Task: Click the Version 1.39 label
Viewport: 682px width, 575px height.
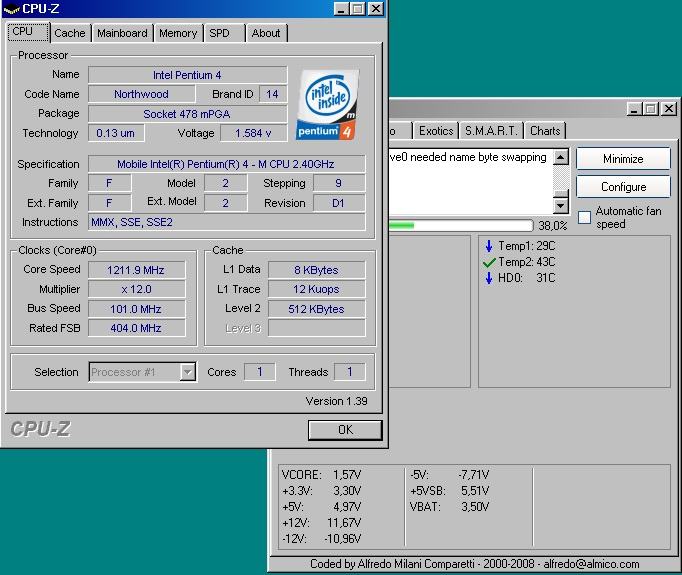Action: (x=336, y=401)
